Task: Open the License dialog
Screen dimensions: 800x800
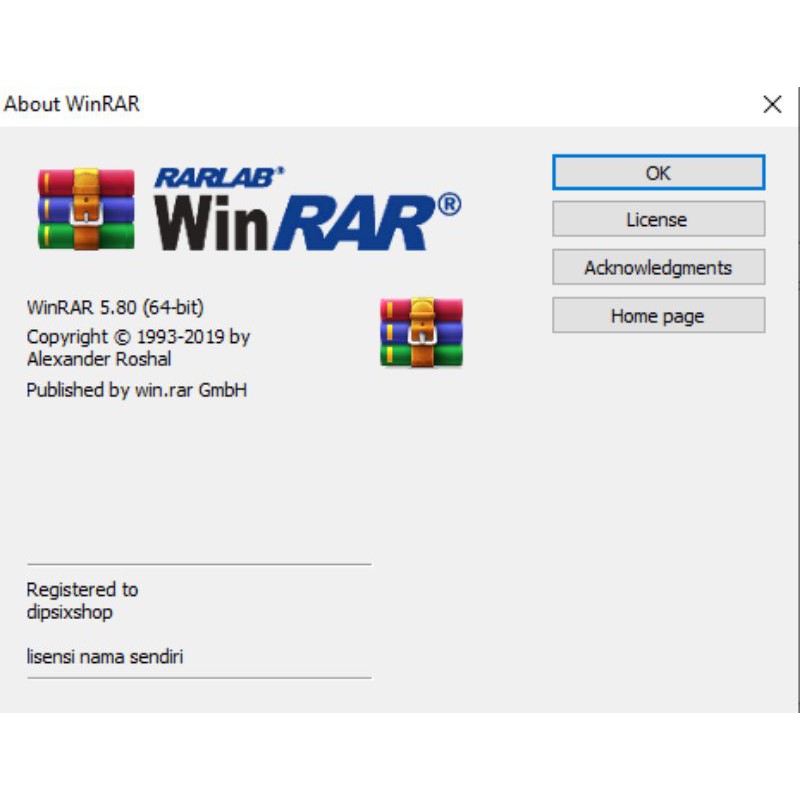Action: [x=658, y=219]
